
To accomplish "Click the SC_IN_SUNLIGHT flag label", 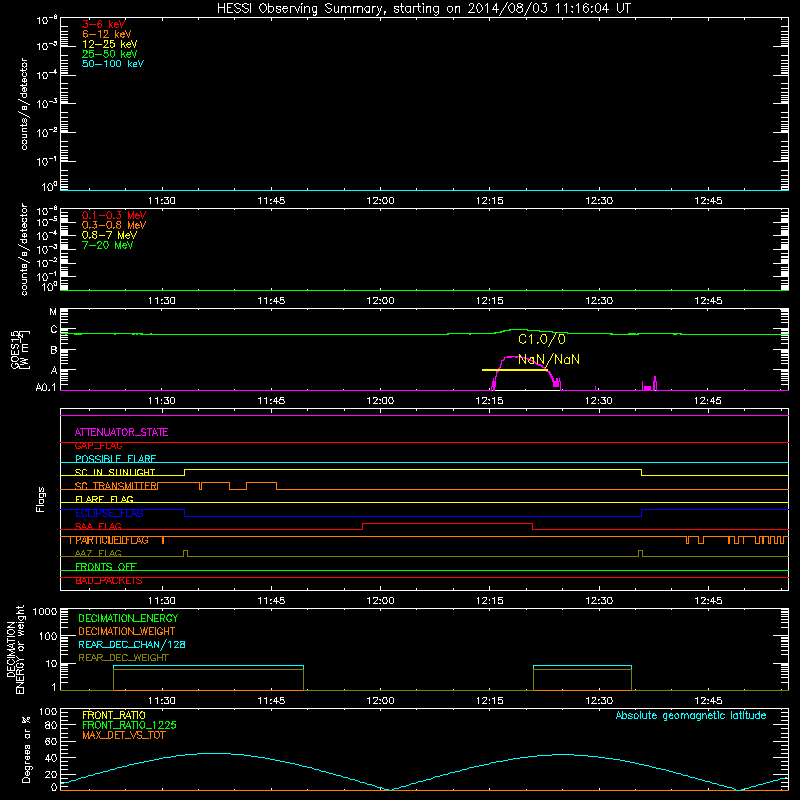I will [115, 472].
